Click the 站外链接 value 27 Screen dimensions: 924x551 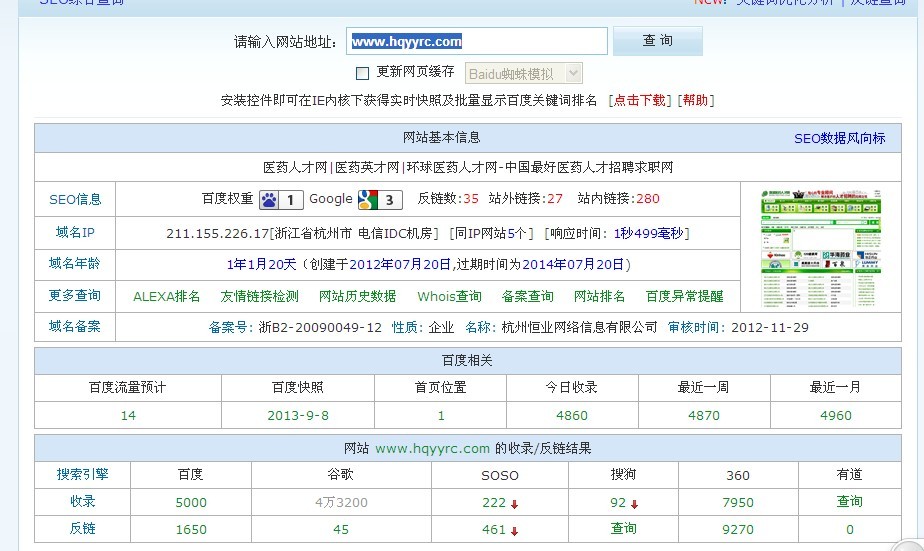555,199
